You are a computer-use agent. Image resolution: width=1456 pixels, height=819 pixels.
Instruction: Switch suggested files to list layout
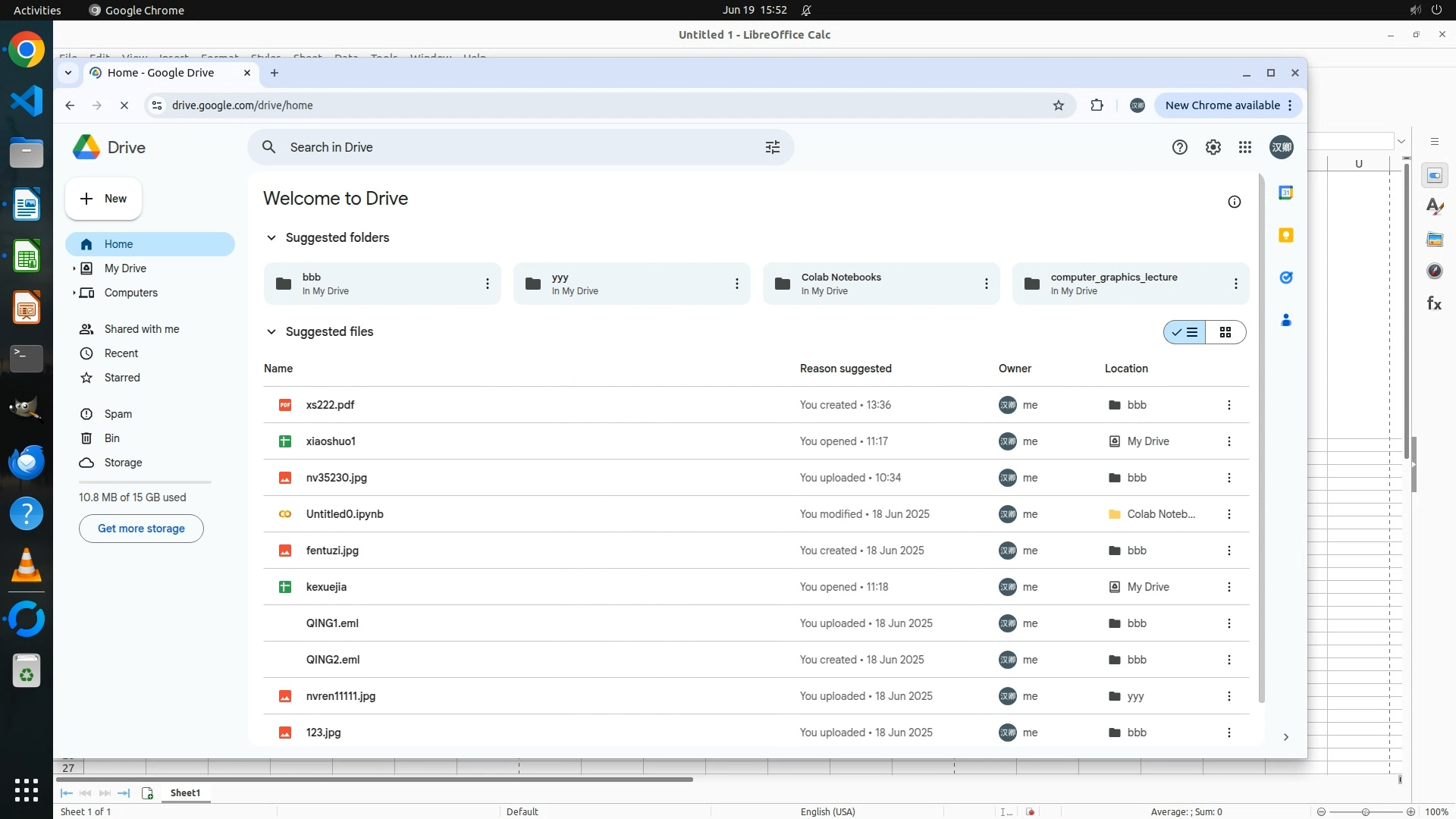coord(1185,332)
